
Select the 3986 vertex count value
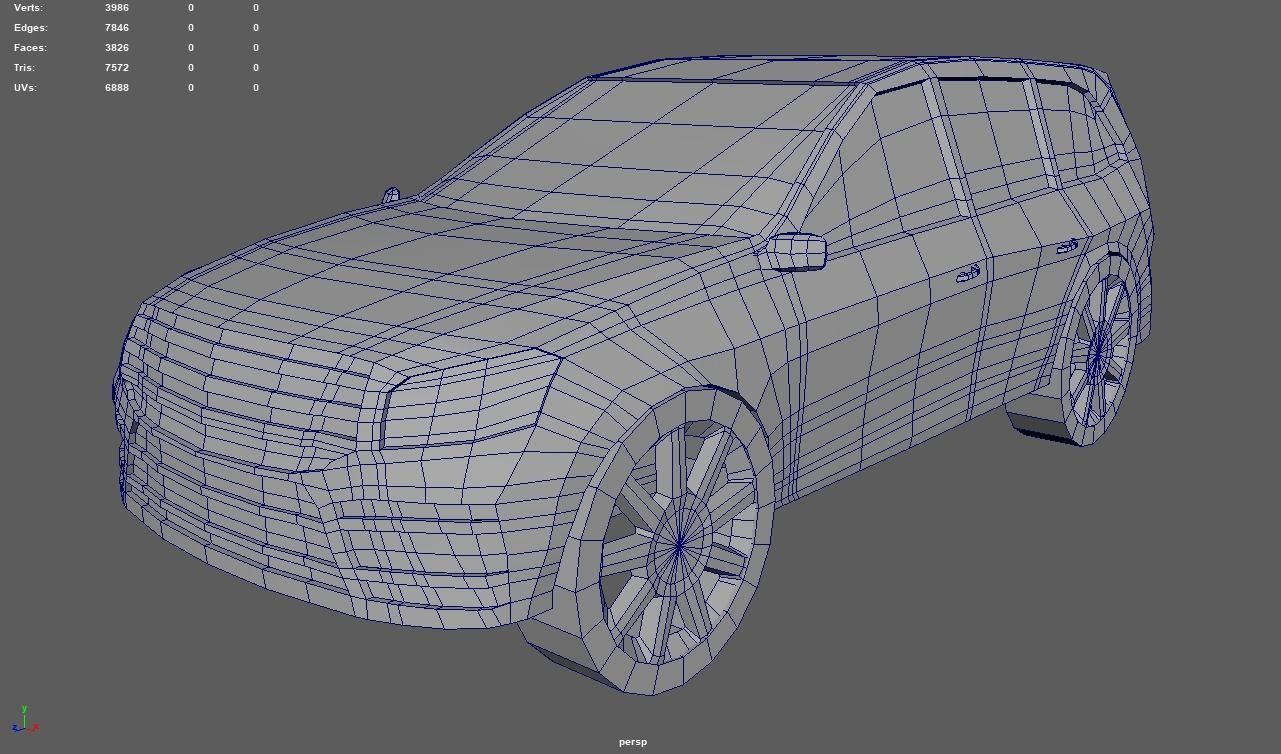coord(117,7)
